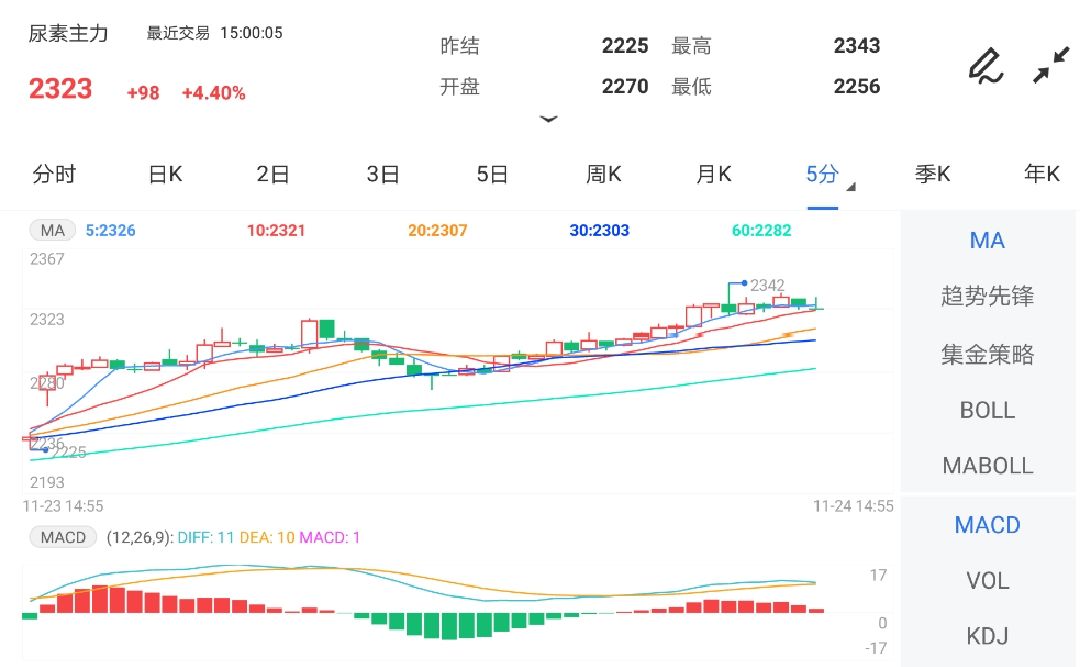
Task: Tap the collapse fullscreen arrows icon
Action: click(1051, 65)
